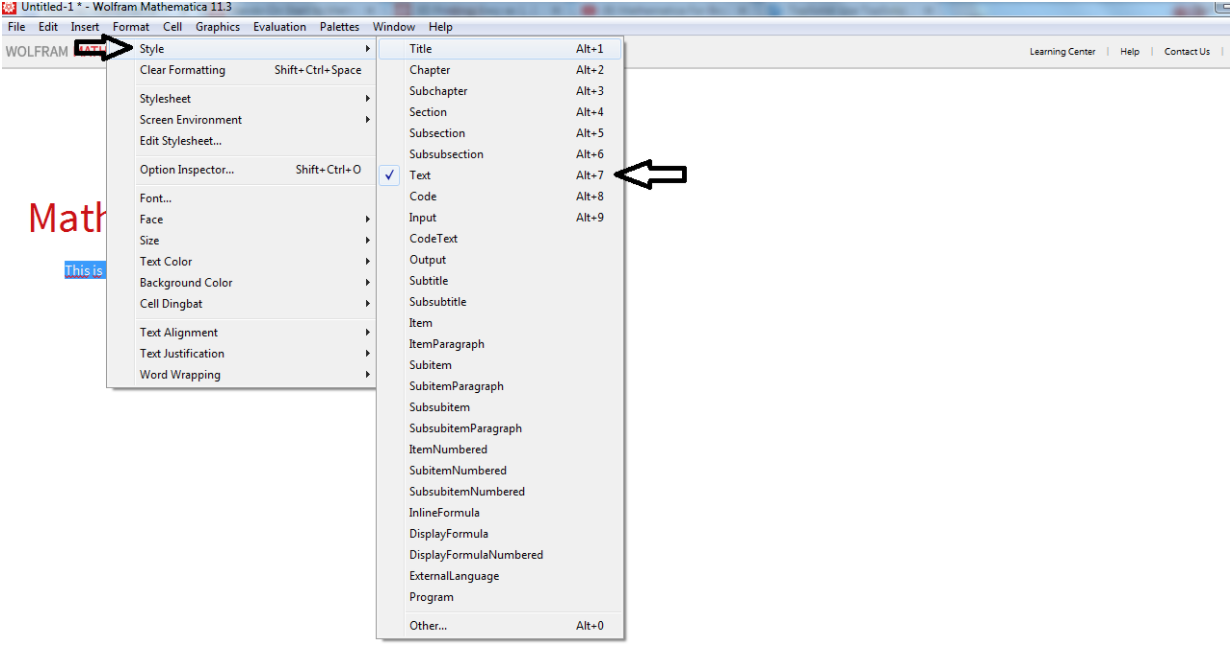1230x660 pixels.
Task: Open the Cell menu
Action: coord(172,27)
